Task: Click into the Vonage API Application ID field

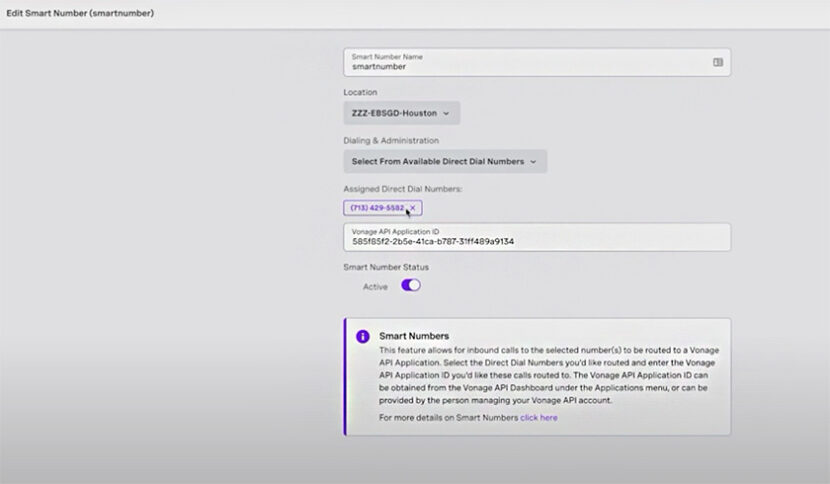Action: pyautogui.click(x=536, y=241)
